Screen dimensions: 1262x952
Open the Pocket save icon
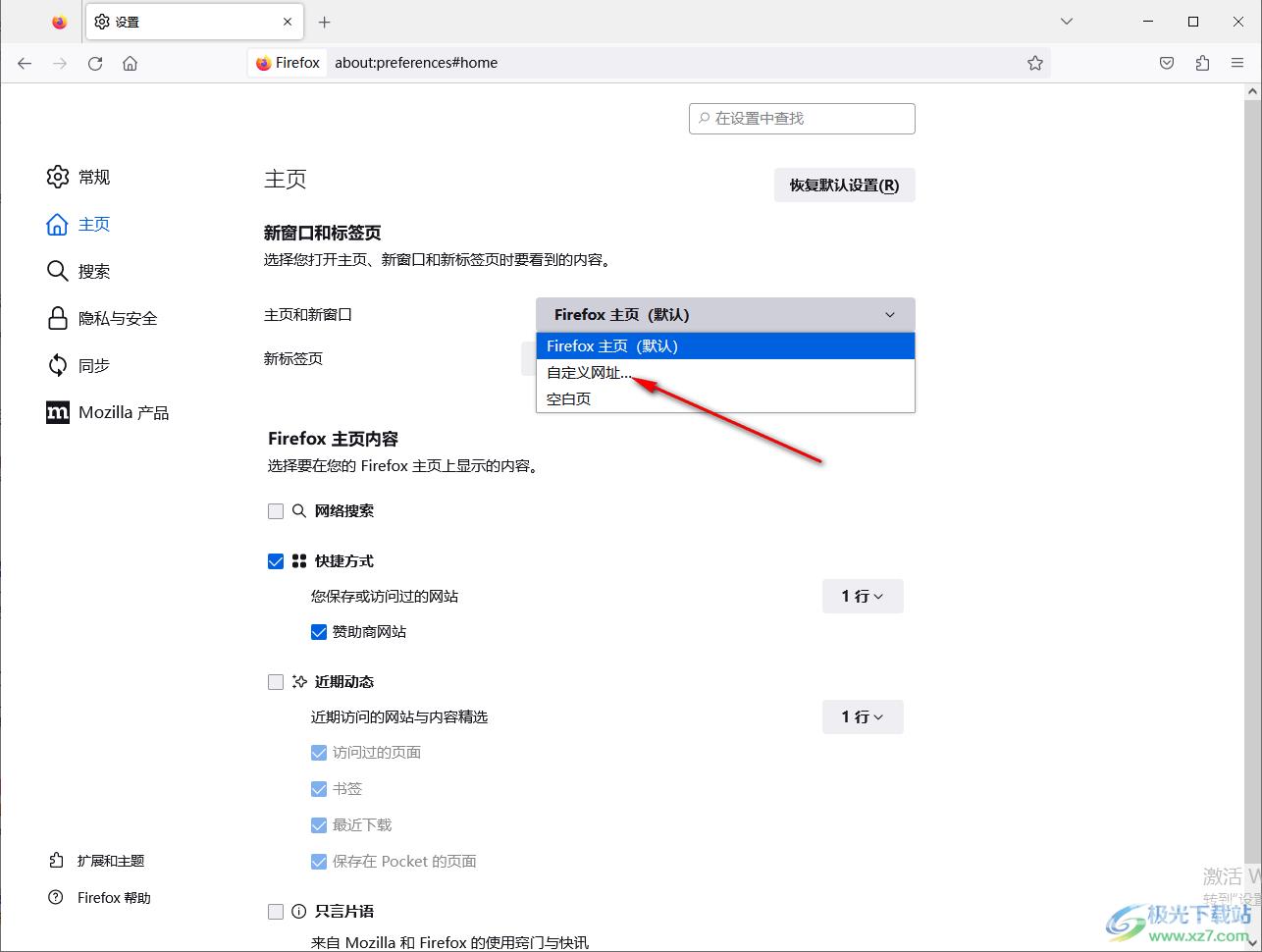(x=1167, y=63)
